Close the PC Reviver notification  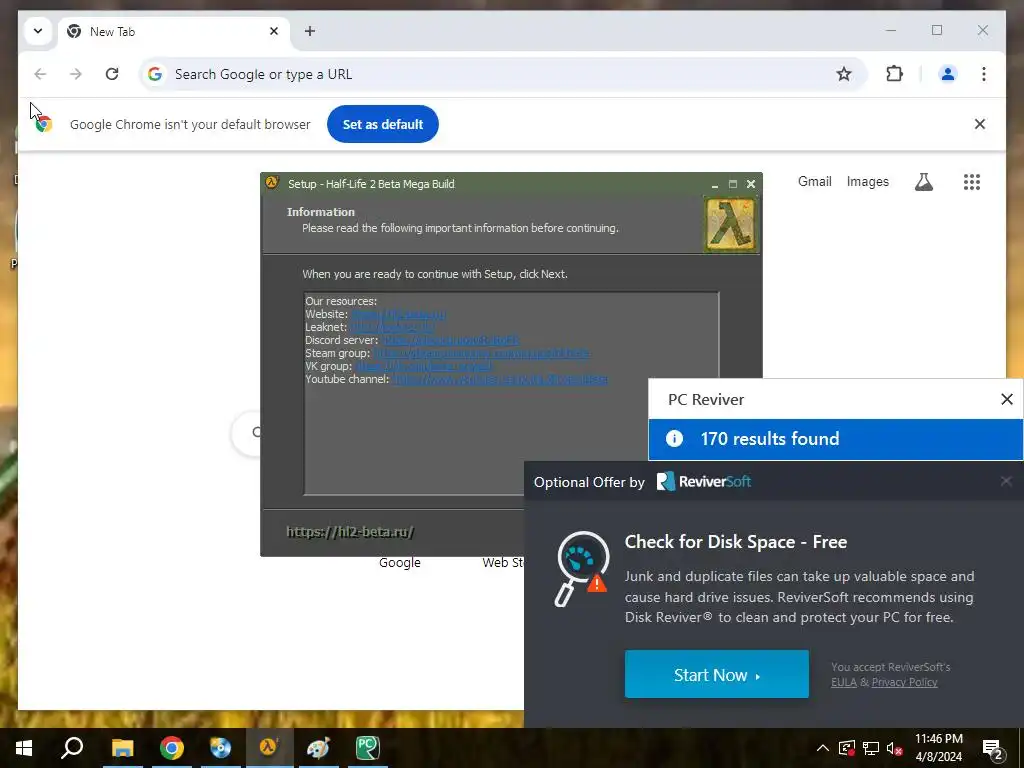pyautogui.click(x=1006, y=399)
